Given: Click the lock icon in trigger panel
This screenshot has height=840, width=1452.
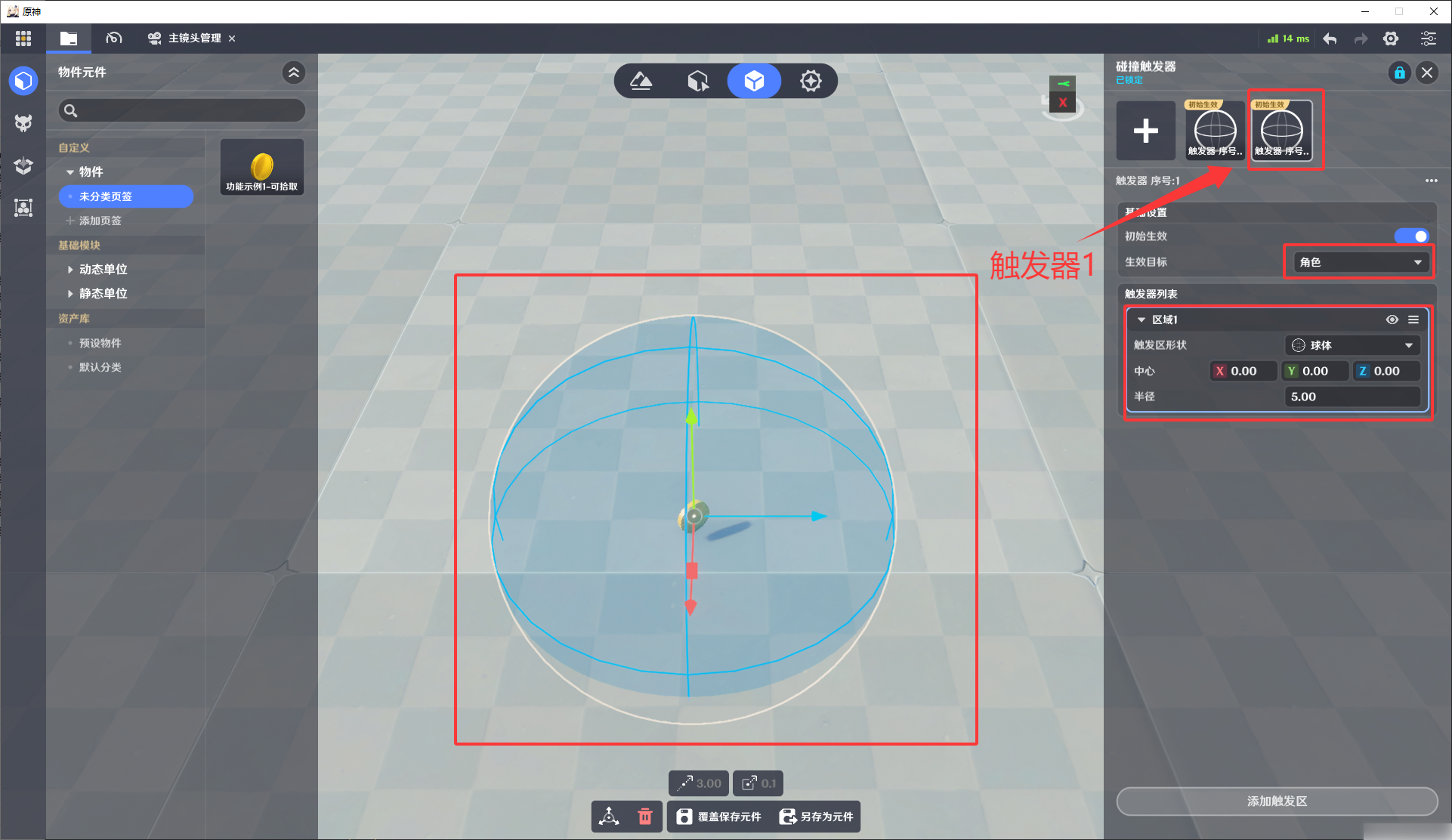Looking at the screenshot, I should pyautogui.click(x=1399, y=73).
